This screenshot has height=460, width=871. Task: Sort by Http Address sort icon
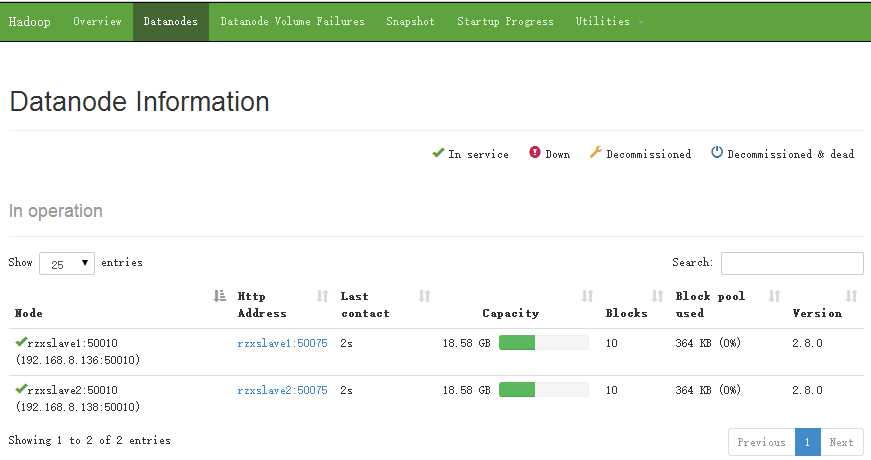(x=322, y=296)
